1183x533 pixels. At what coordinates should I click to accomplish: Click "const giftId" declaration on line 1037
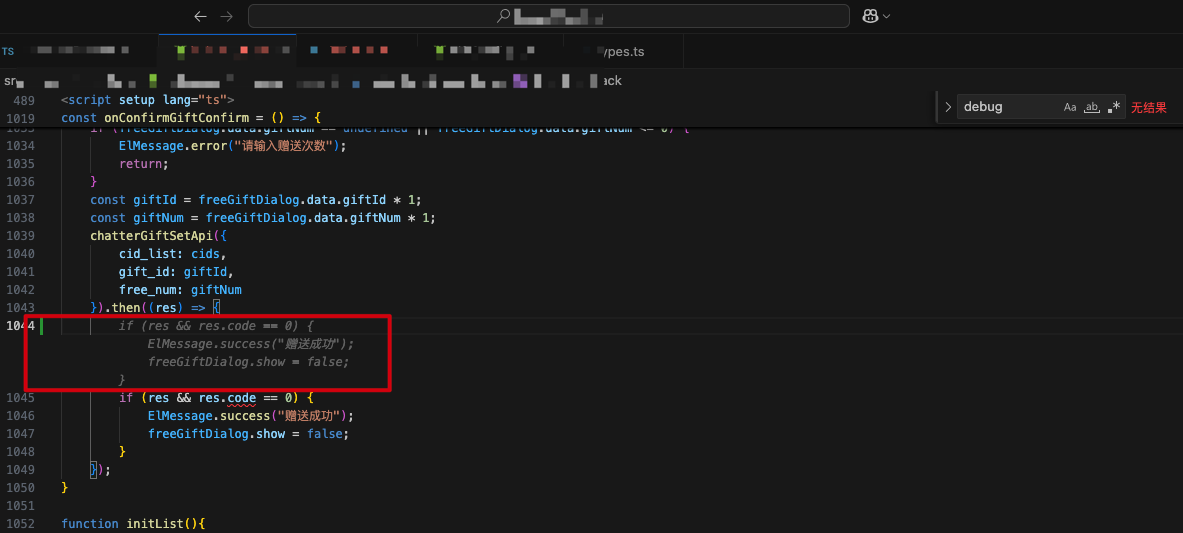134,200
